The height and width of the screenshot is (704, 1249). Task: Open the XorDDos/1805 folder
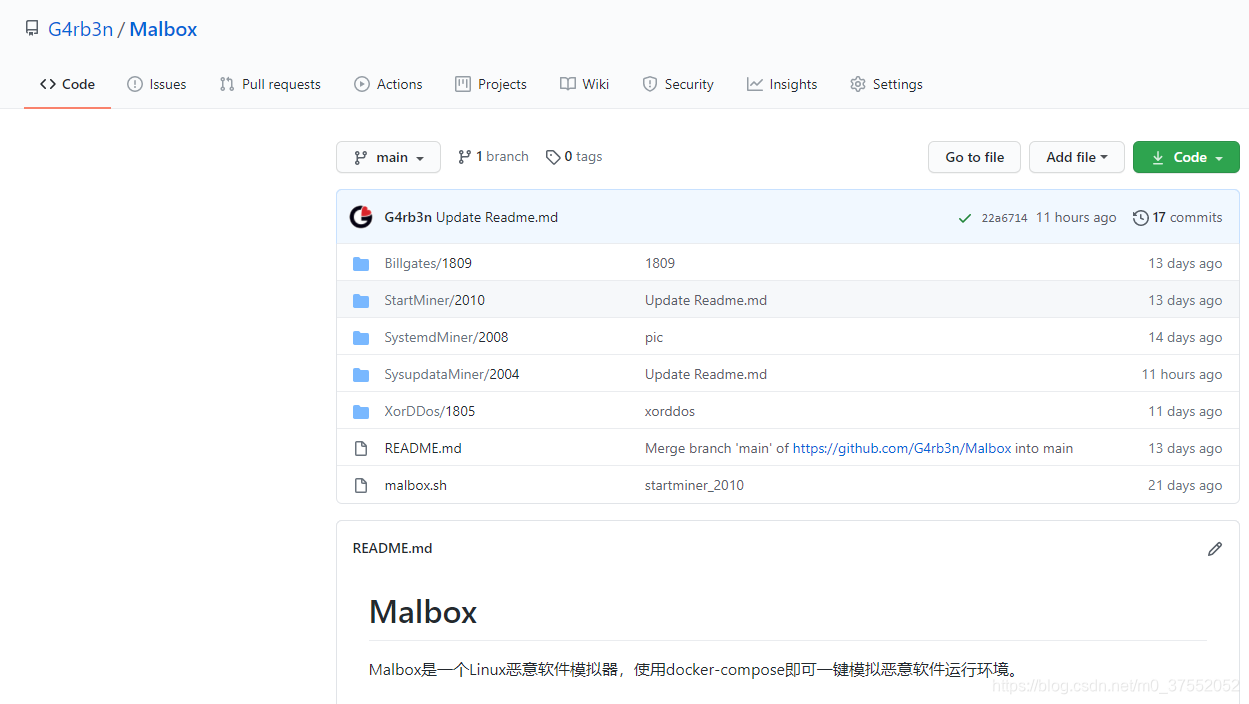pos(430,411)
